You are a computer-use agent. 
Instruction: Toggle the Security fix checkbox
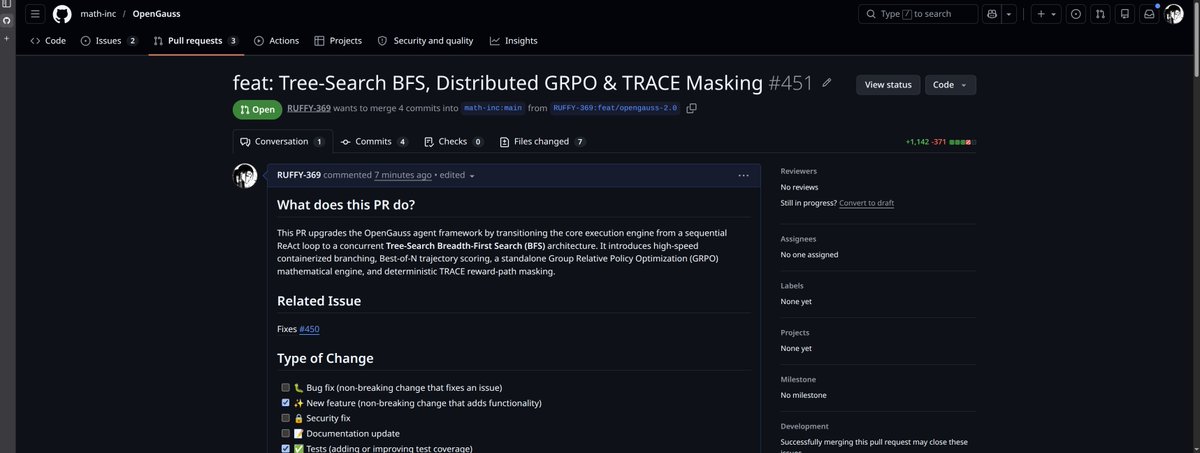coord(286,418)
